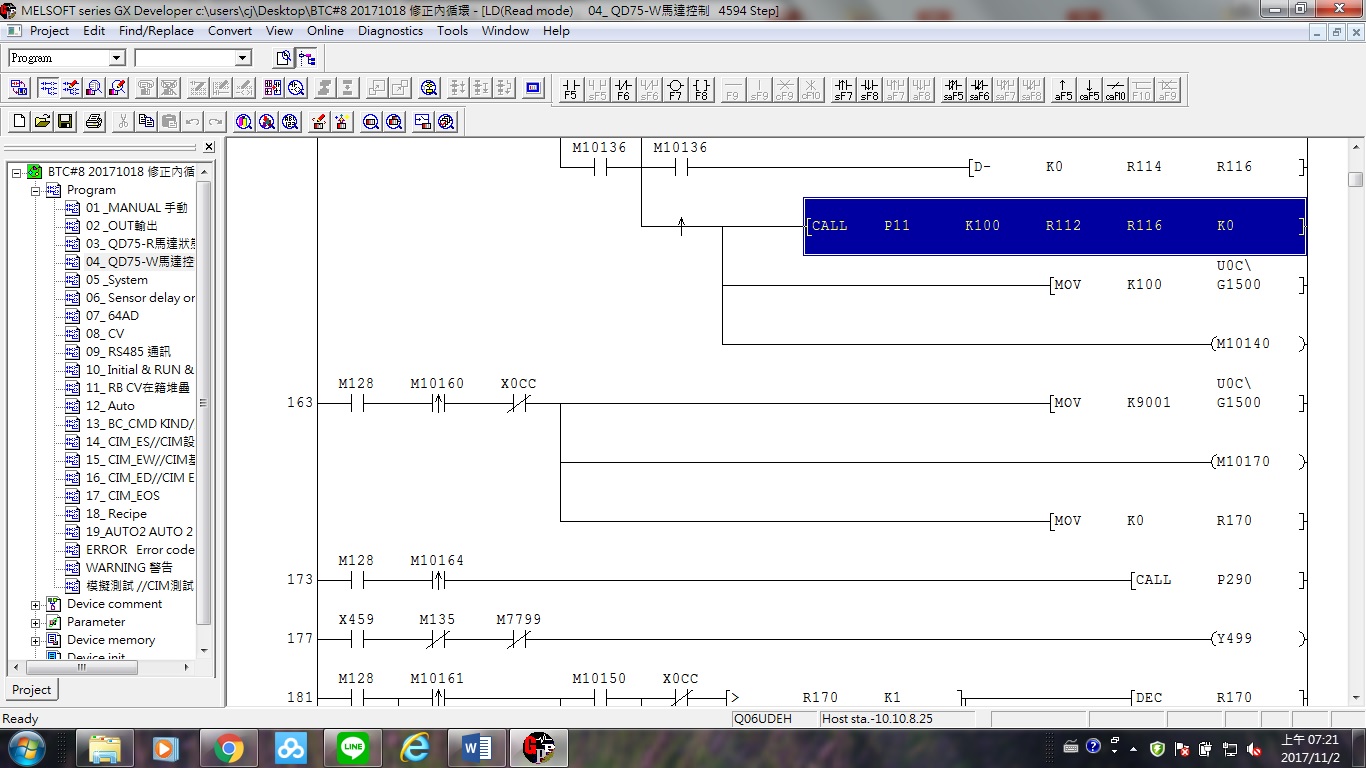Toggle the project data list view button
The height and width of the screenshot is (768, 1366).
coord(307,58)
